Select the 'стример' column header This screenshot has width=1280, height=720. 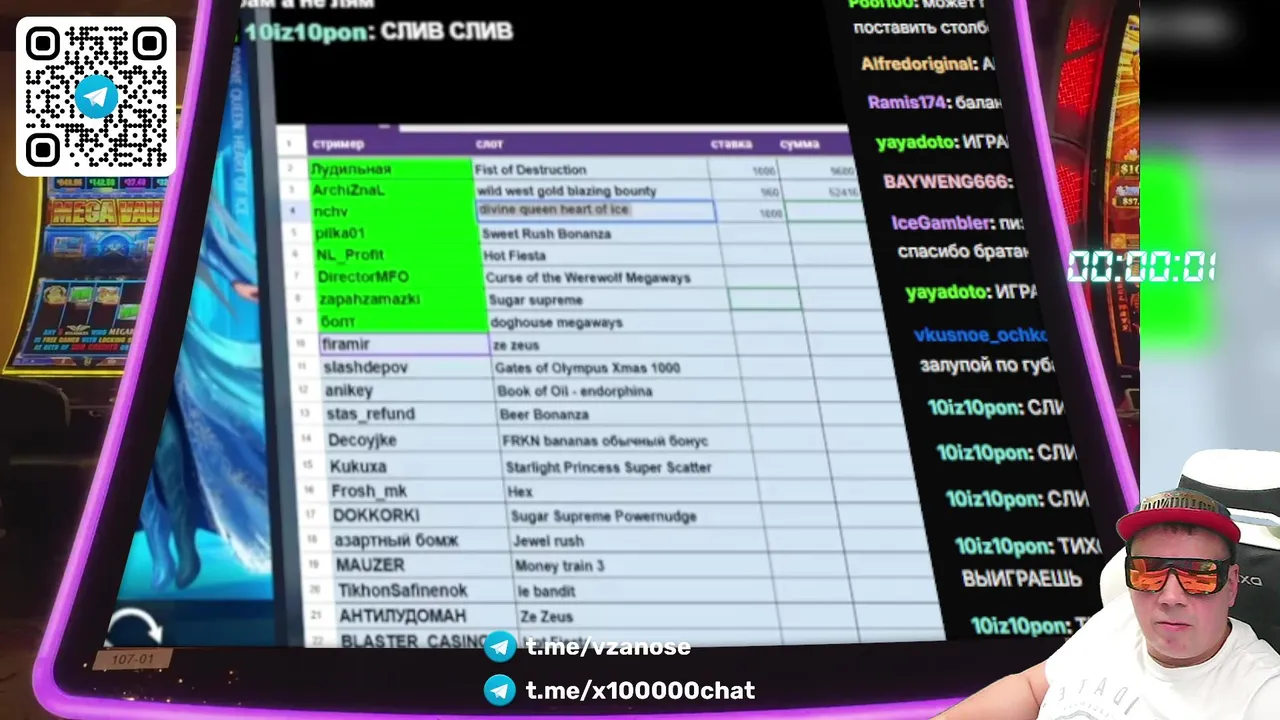point(338,144)
